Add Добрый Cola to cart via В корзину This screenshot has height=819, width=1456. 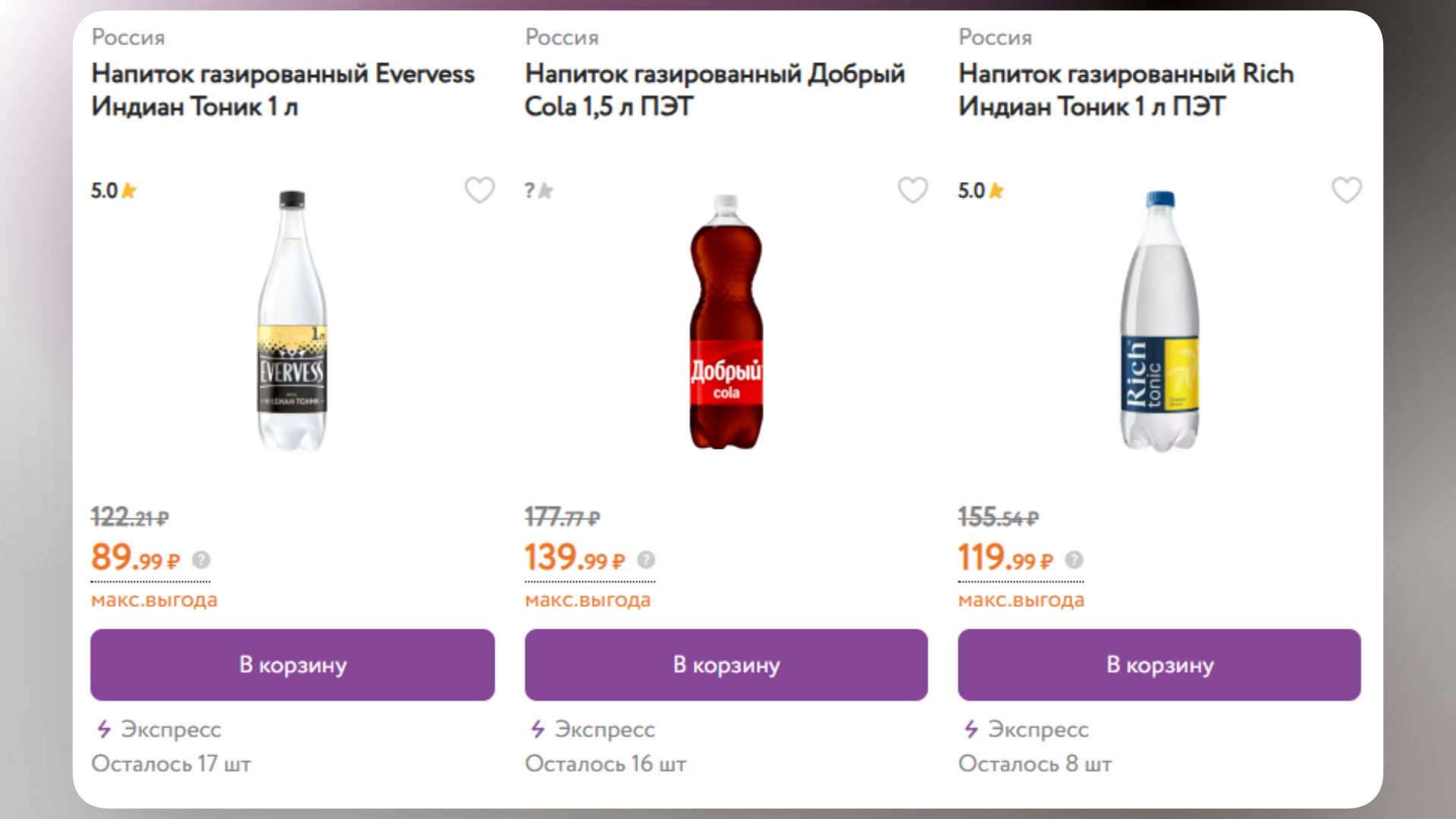click(725, 664)
